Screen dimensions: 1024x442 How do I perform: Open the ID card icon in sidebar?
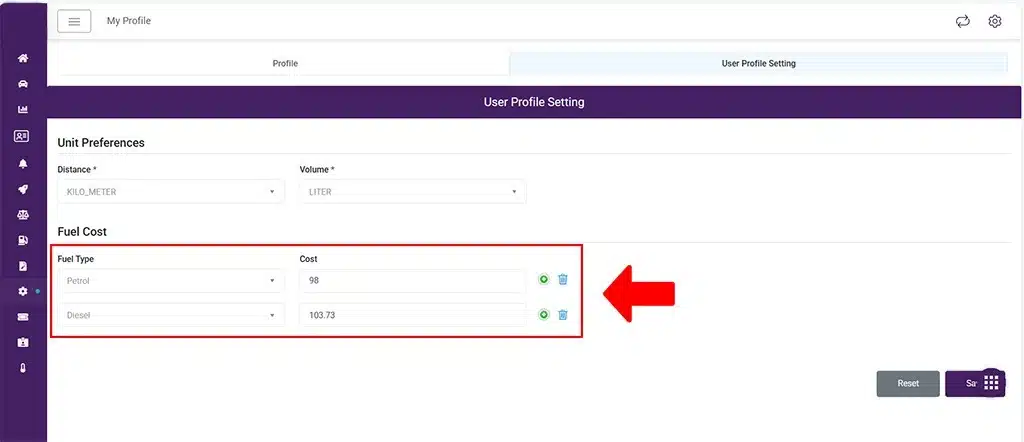22,136
